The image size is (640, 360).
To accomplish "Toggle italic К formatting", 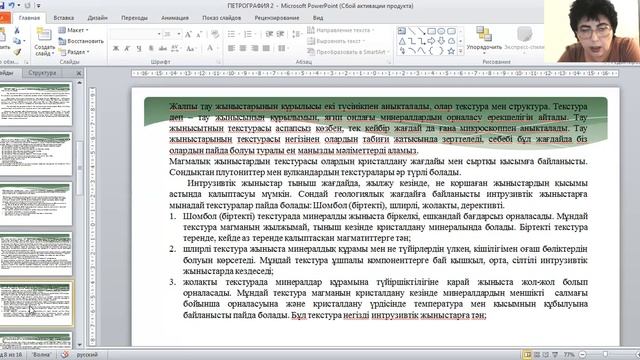I will point(127,48).
